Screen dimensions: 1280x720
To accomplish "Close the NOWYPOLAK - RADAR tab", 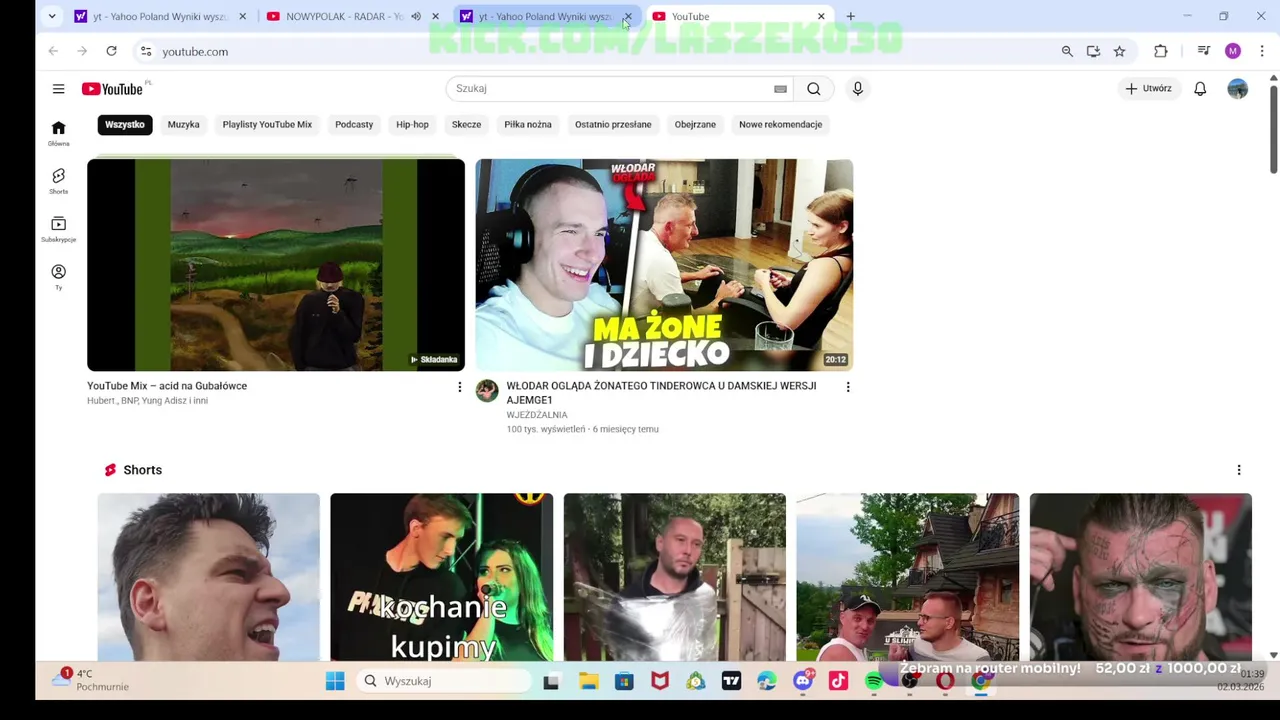I will [435, 16].
